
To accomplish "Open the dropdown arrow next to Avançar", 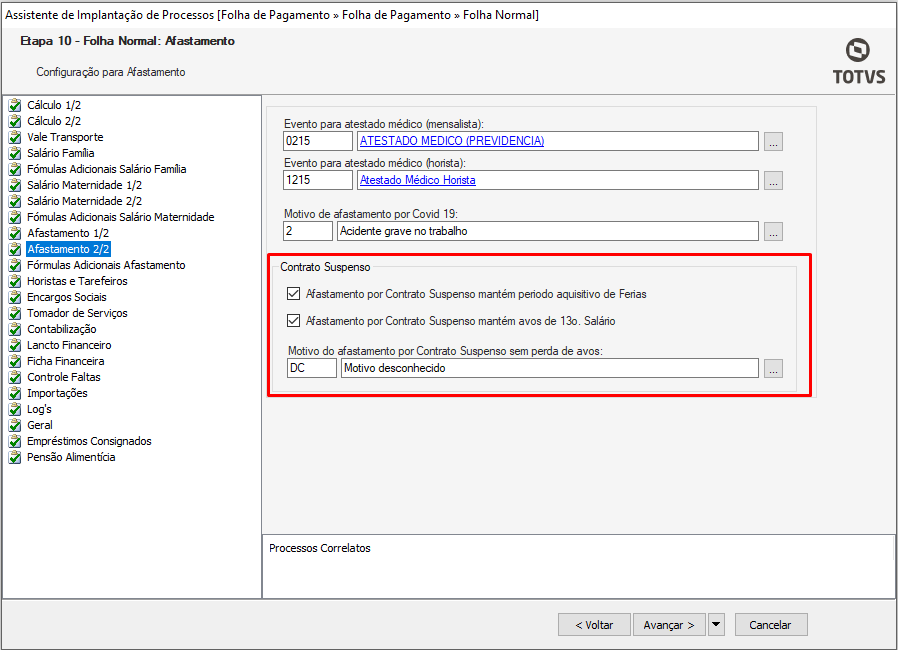I will coord(716,625).
